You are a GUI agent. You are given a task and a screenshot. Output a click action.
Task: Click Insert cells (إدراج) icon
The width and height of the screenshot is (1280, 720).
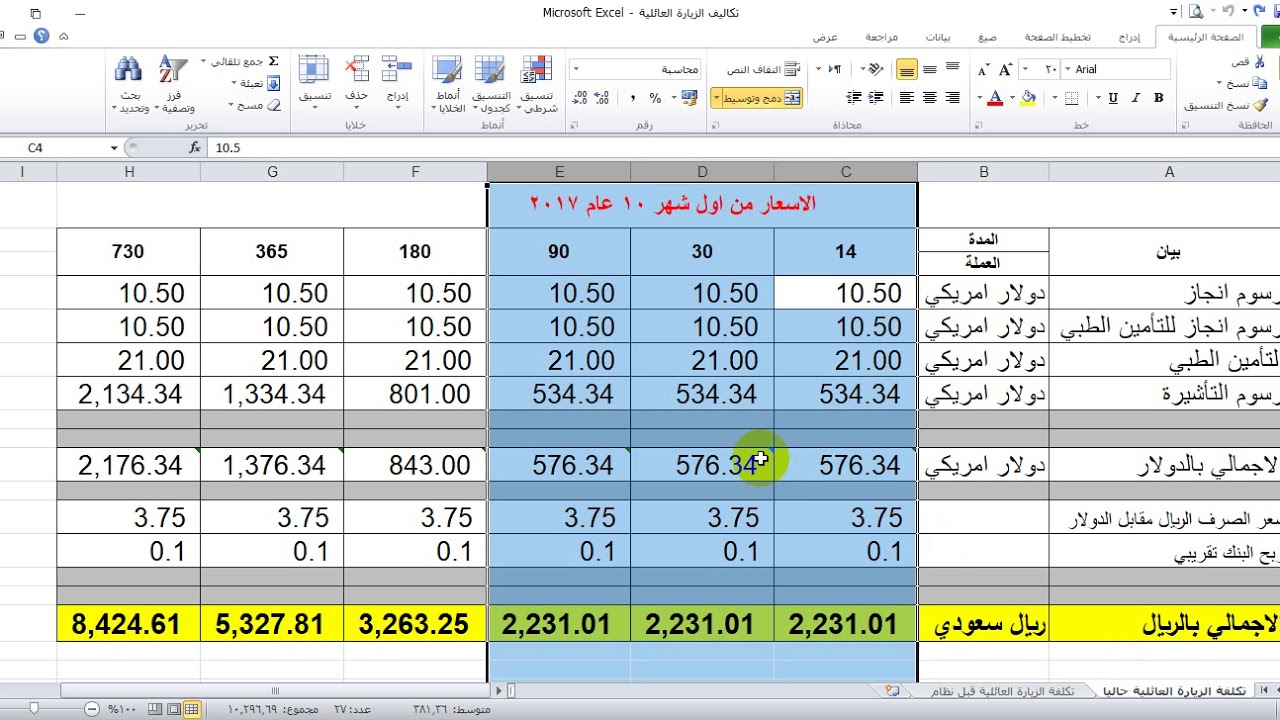398,70
